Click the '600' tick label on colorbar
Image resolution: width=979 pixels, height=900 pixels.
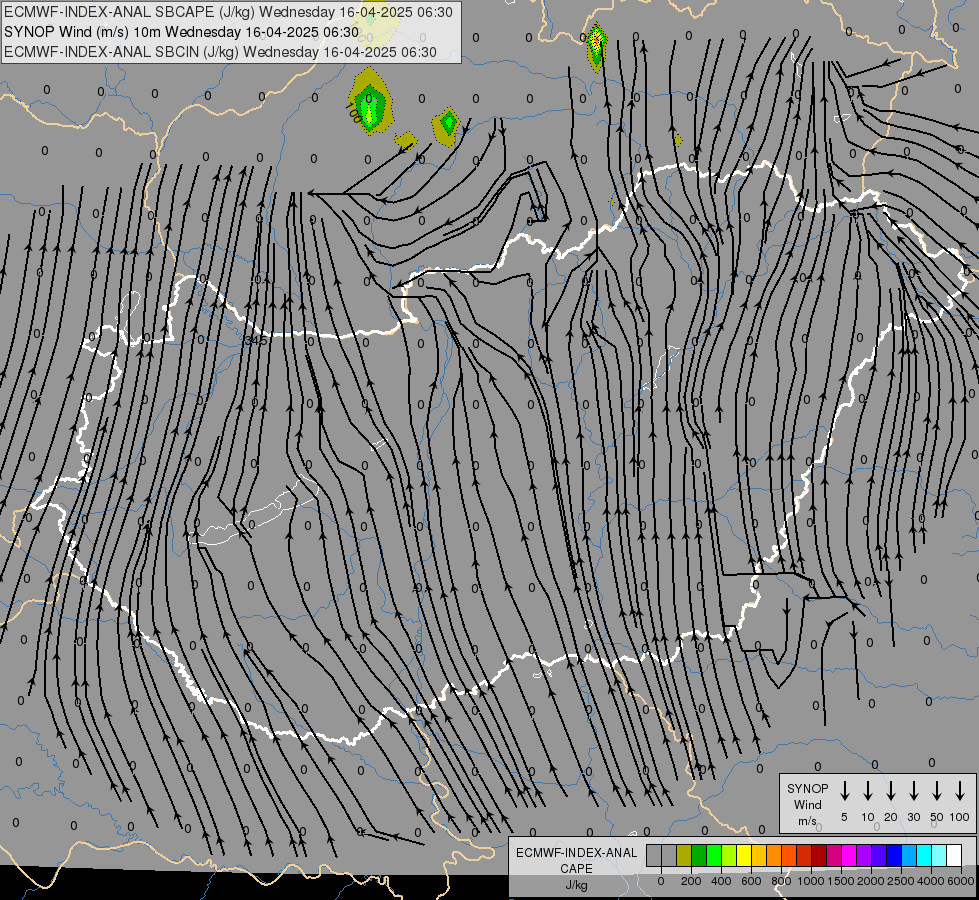(x=751, y=881)
